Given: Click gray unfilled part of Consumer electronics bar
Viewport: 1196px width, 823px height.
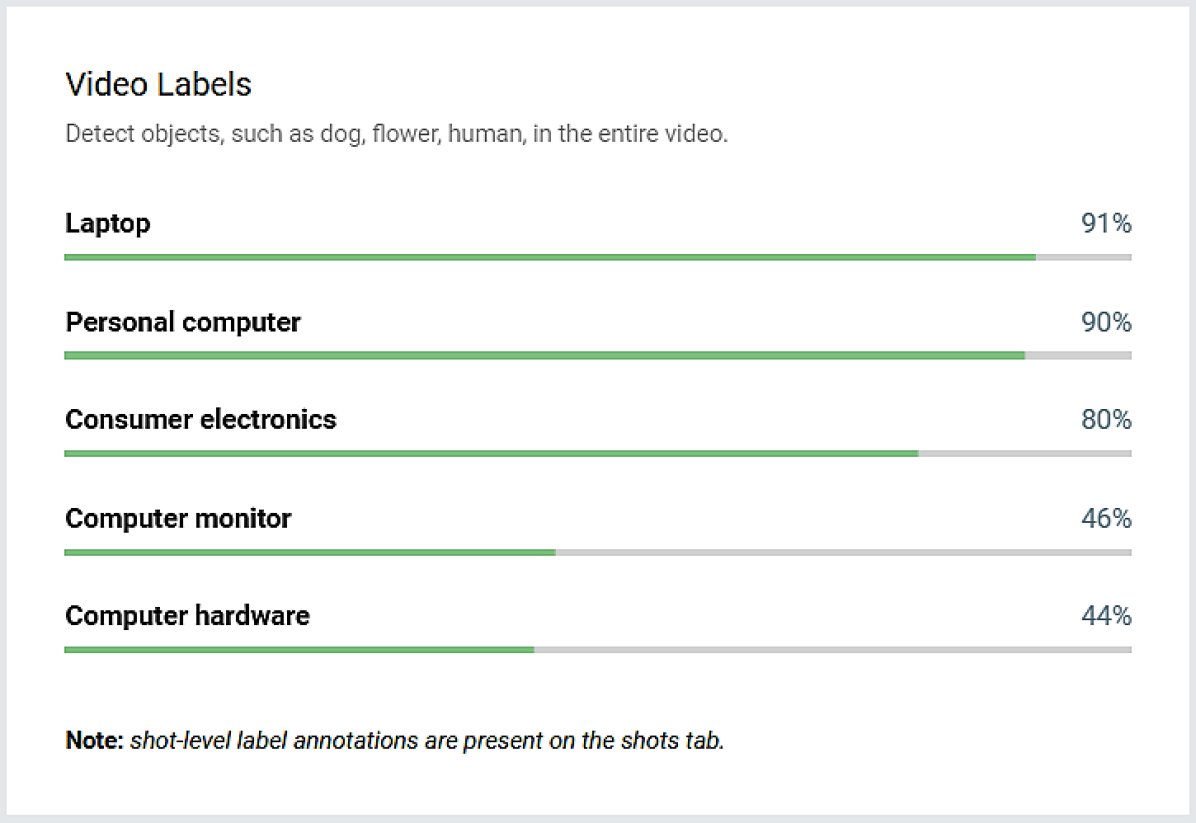Looking at the screenshot, I should (x=1024, y=453).
